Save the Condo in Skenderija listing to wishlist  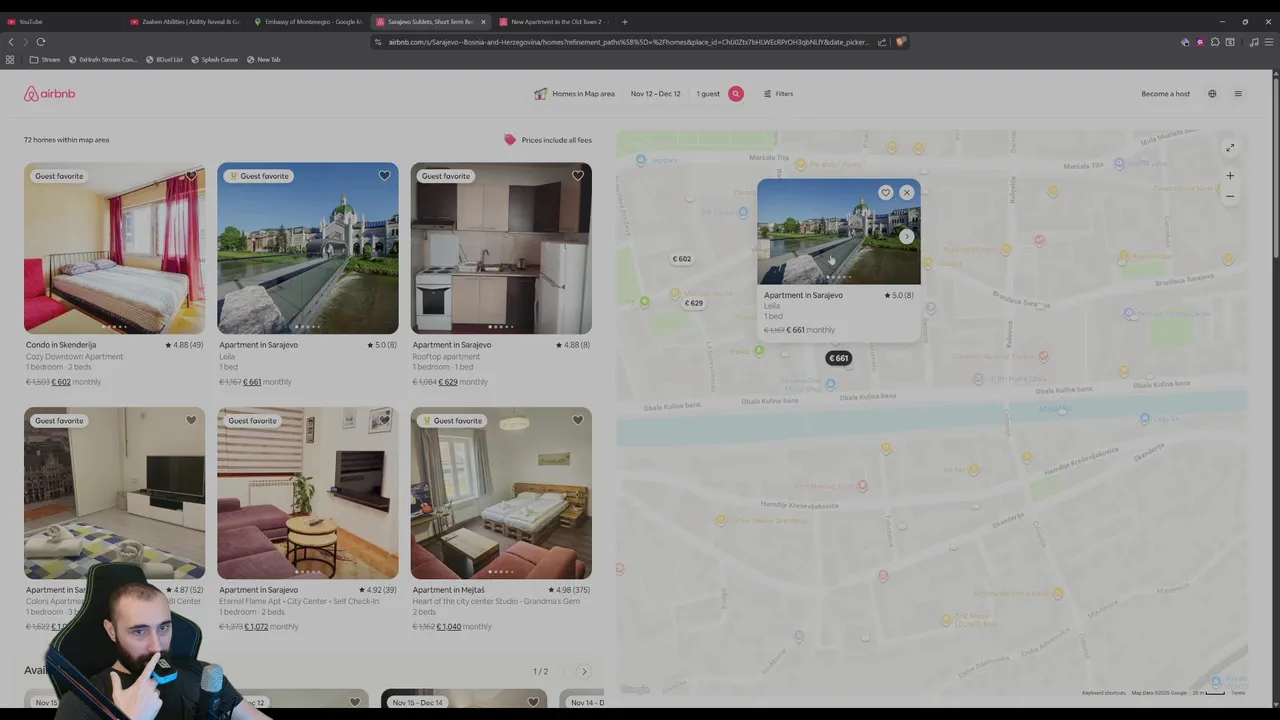[x=191, y=175]
